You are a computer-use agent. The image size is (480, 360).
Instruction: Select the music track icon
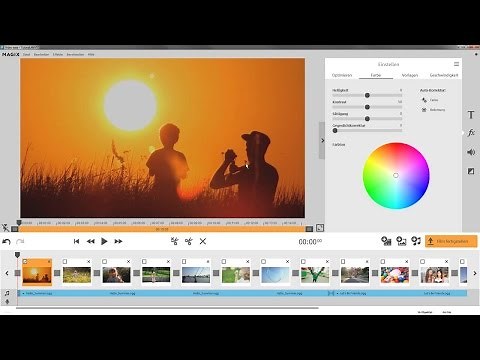click(7, 293)
